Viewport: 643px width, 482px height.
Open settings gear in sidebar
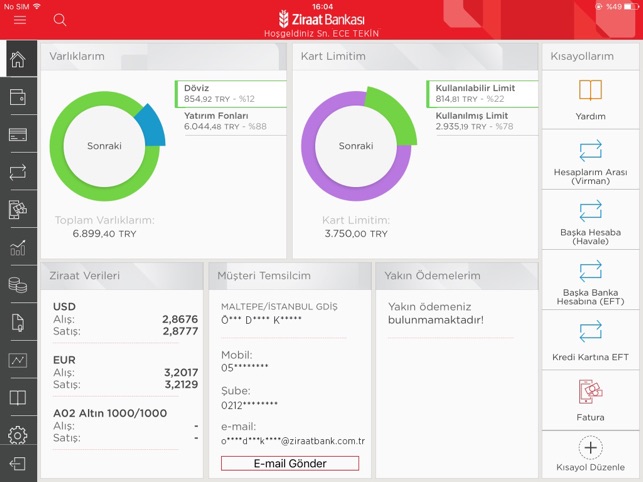pyautogui.click(x=18, y=435)
